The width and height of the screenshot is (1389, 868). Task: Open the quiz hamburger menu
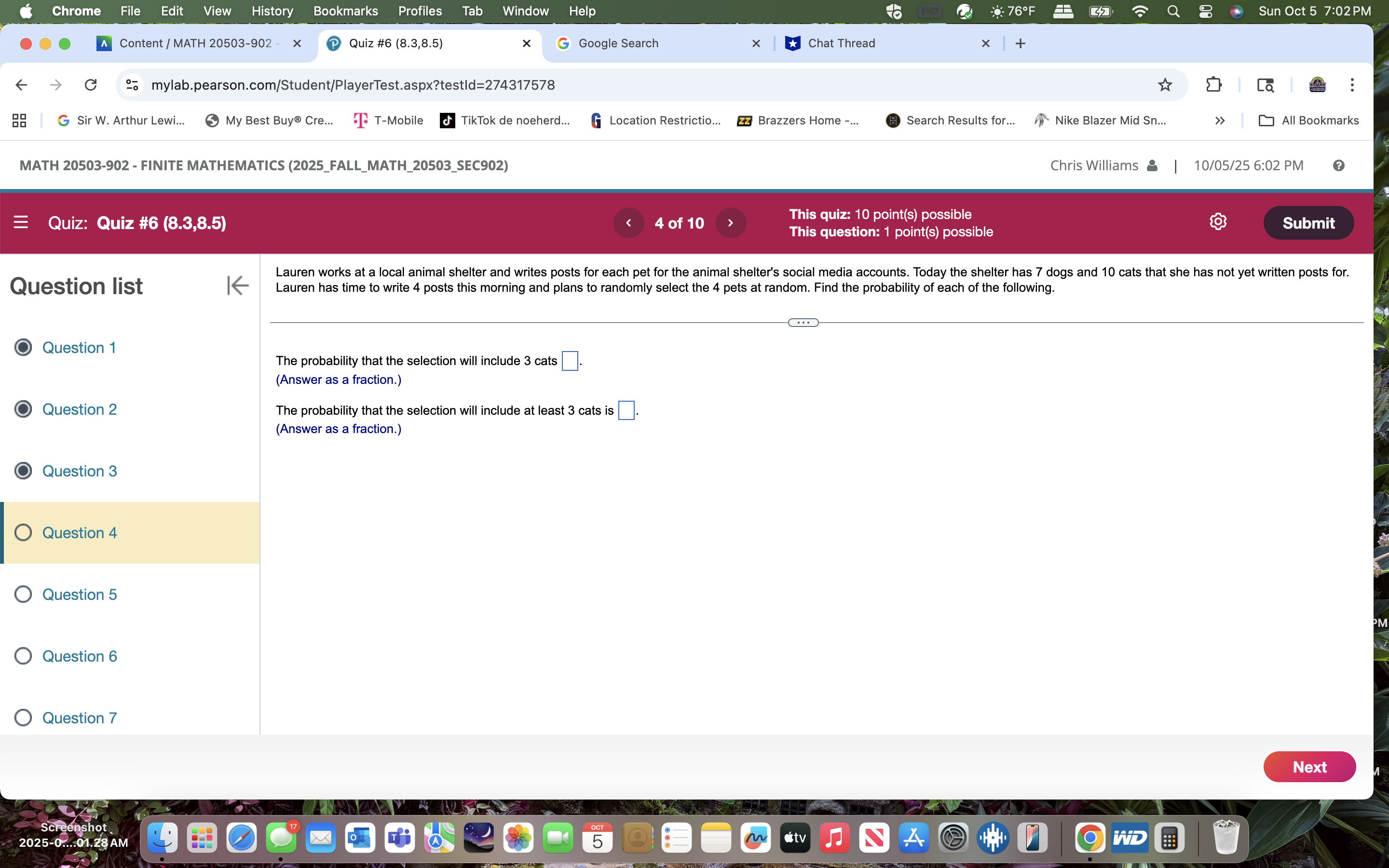click(x=21, y=223)
